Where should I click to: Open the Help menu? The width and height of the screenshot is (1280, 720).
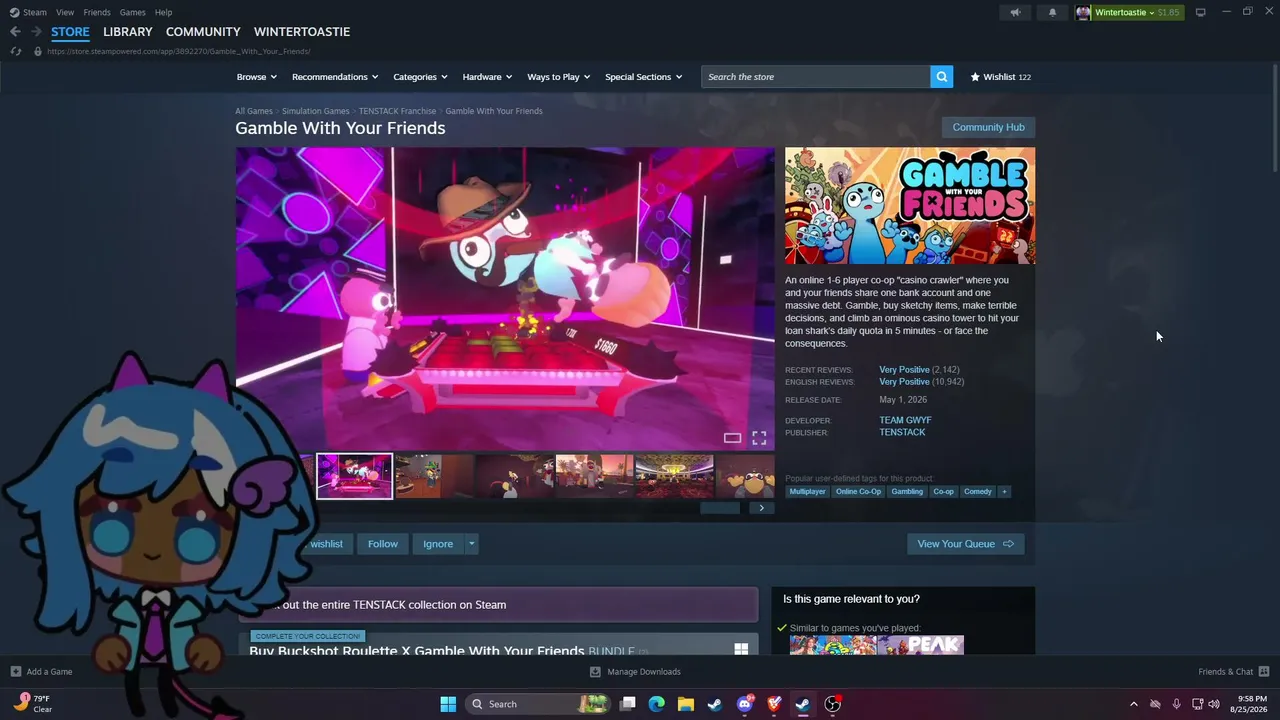tap(163, 12)
